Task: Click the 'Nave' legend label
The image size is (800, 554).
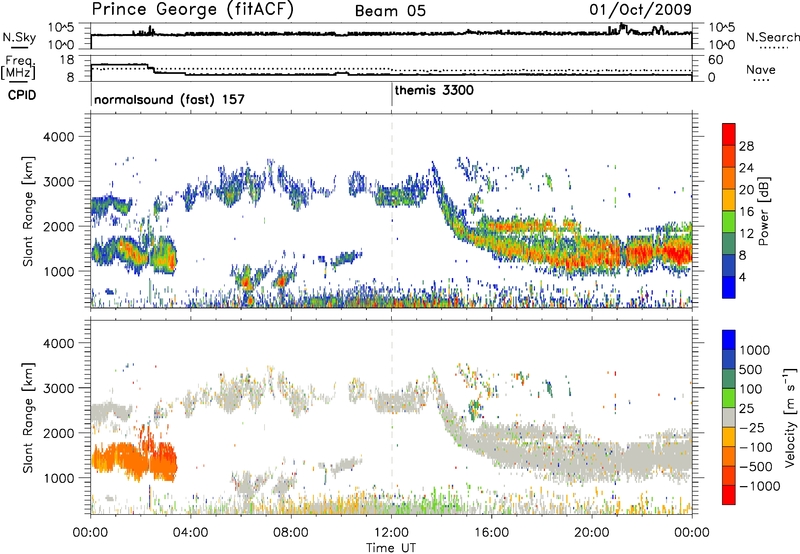Action: coord(761,69)
